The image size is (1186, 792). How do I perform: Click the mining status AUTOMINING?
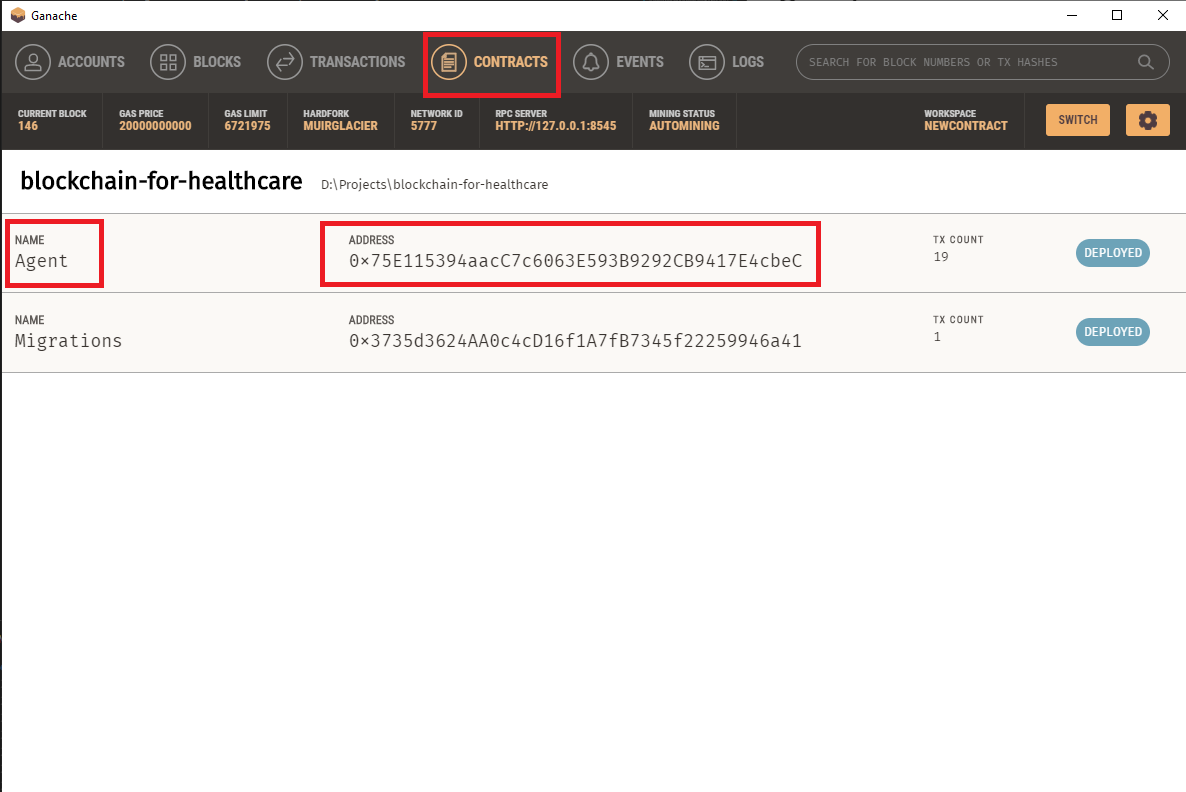pos(685,126)
